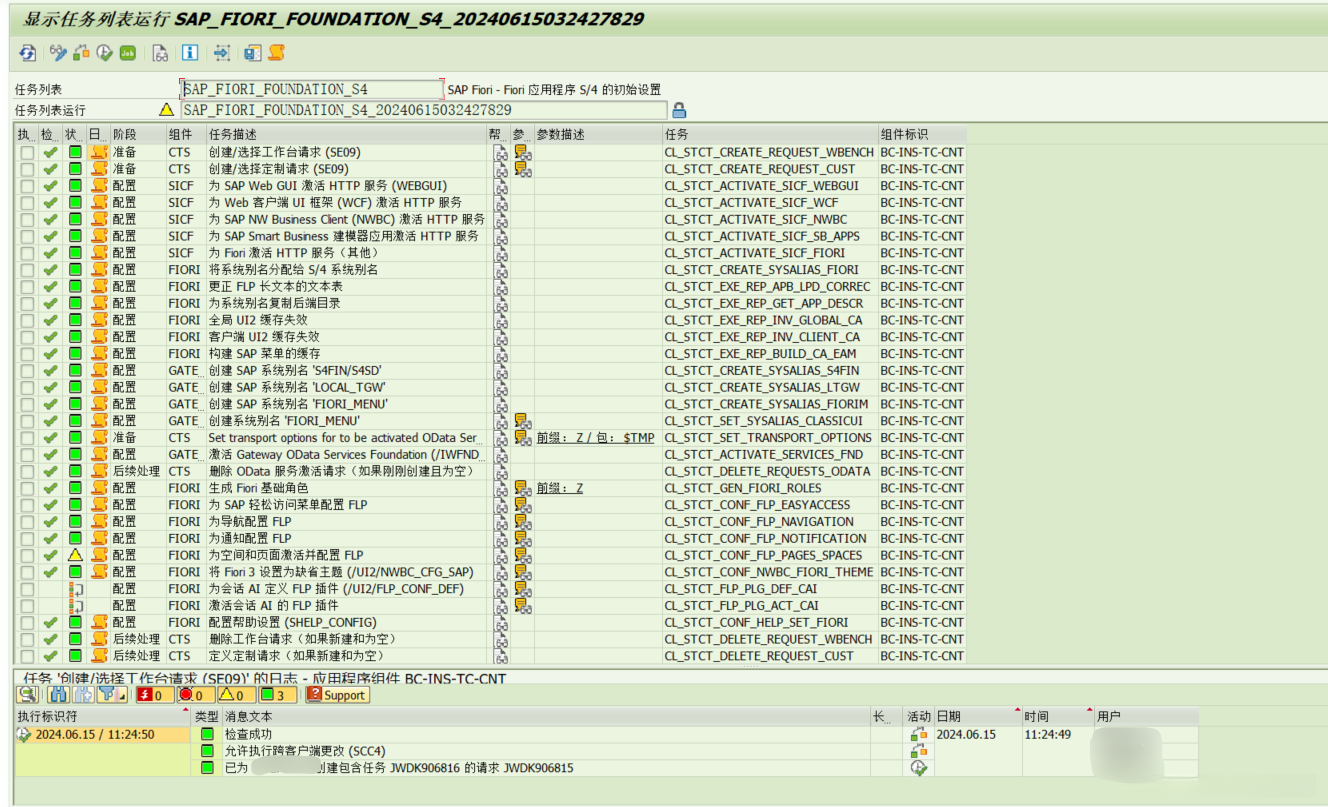
Task: Click parameter icon for 创建/选择工作台请求 (SE09) row
Action: pyautogui.click(x=522, y=152)
